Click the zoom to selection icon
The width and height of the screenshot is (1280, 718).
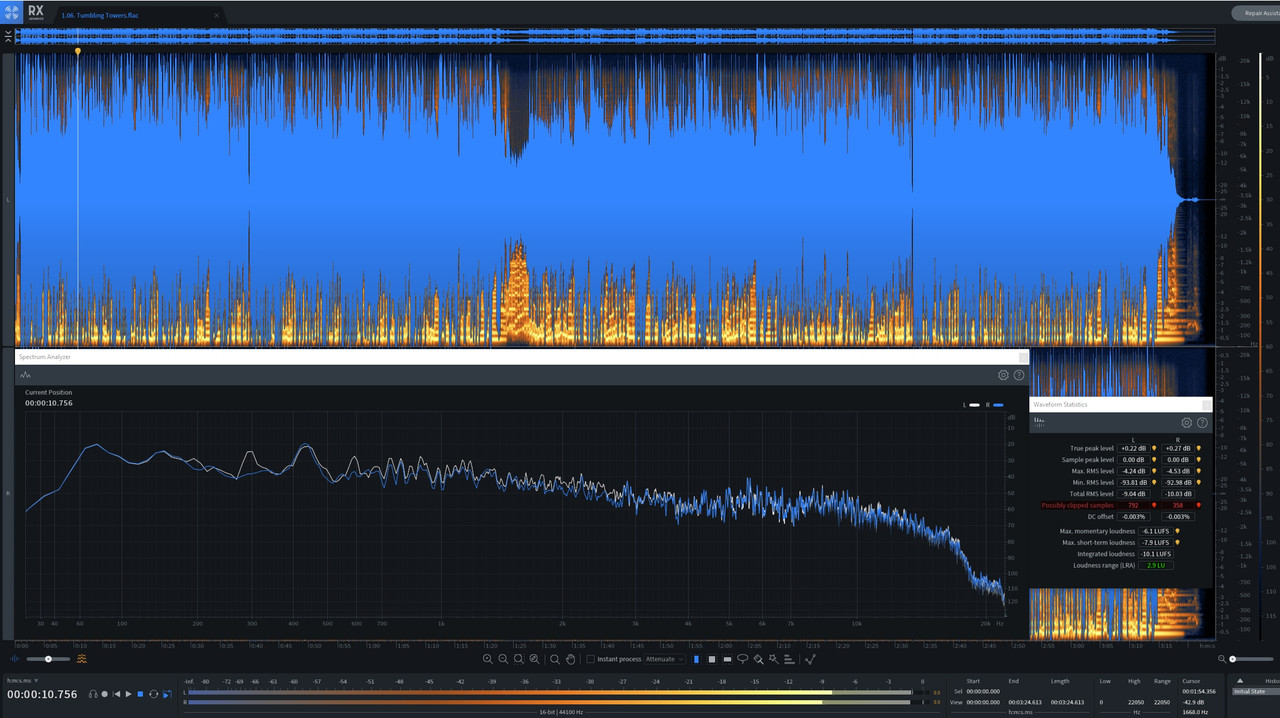(x=519, y=659)
